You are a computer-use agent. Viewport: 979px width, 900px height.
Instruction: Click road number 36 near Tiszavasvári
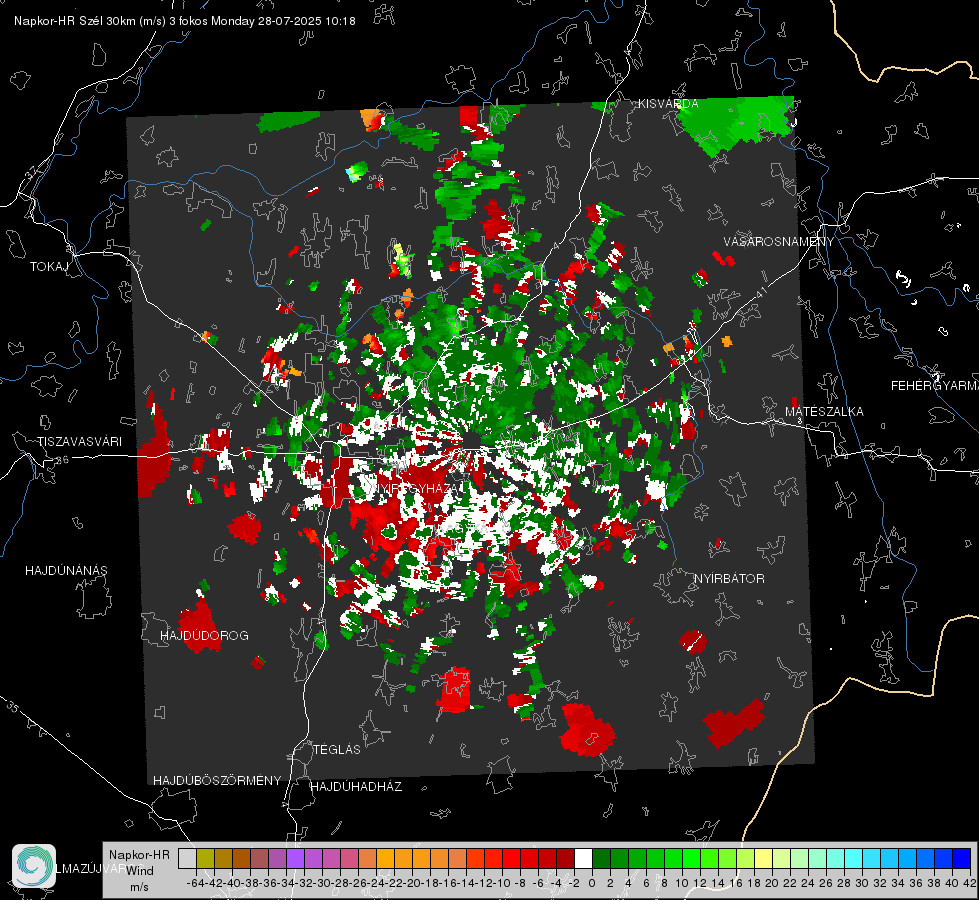[x=62, y=460]
